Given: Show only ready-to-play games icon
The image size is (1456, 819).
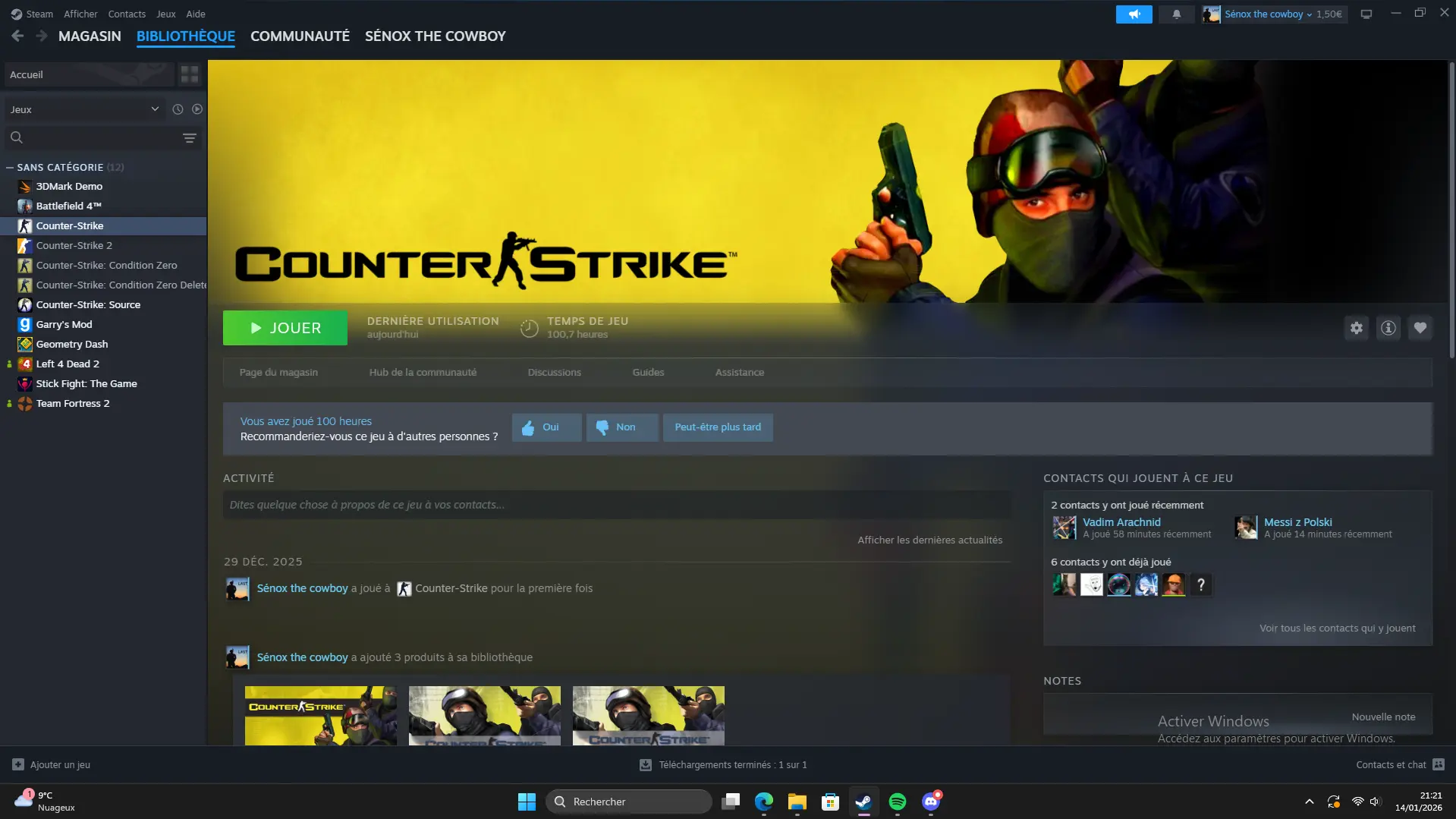Looking at the screenshot, I should pos(197,109).
